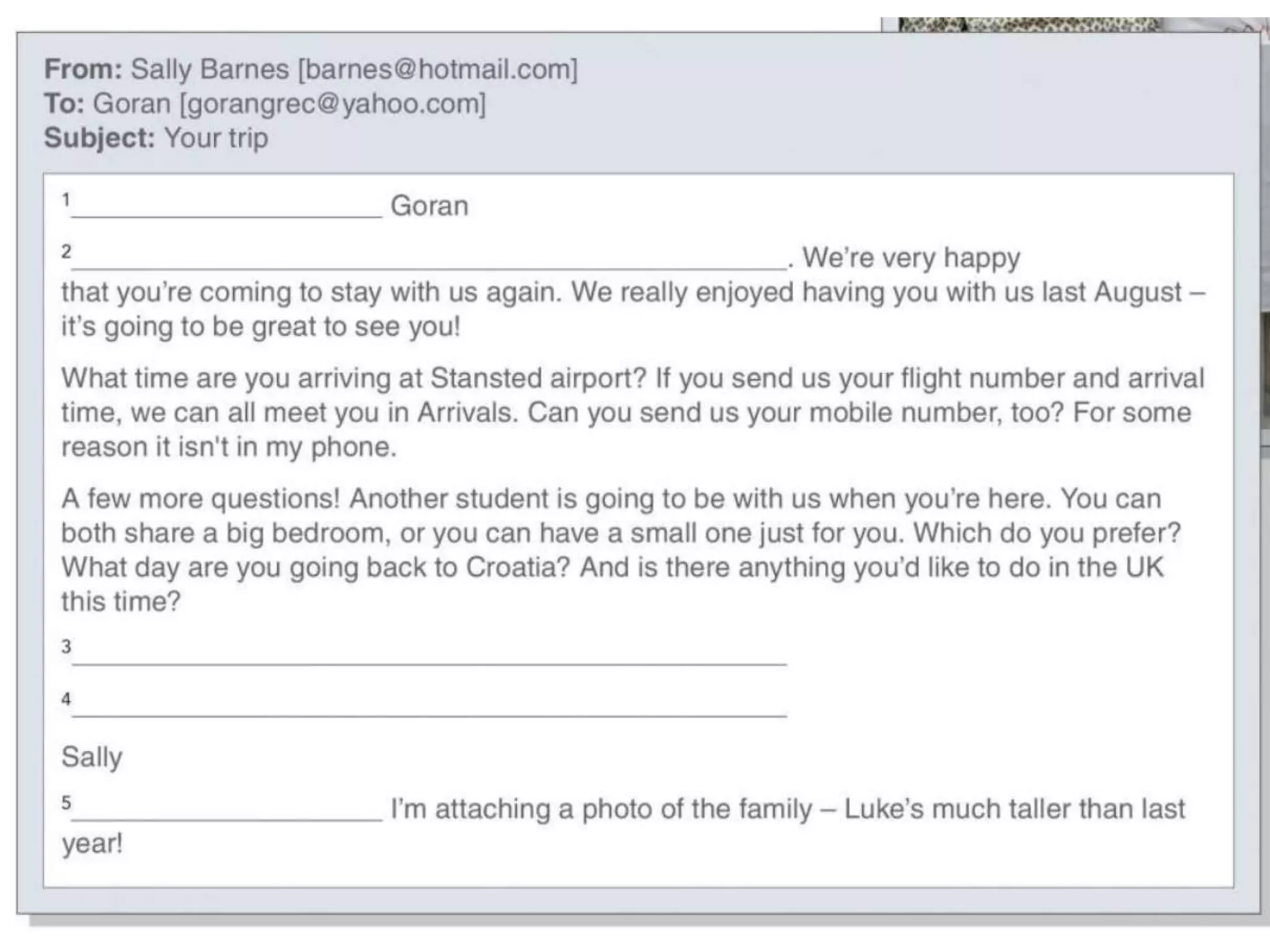Click the name "Goran" in the greeting line
This screenshot has height=952, width=1270.
429,206
